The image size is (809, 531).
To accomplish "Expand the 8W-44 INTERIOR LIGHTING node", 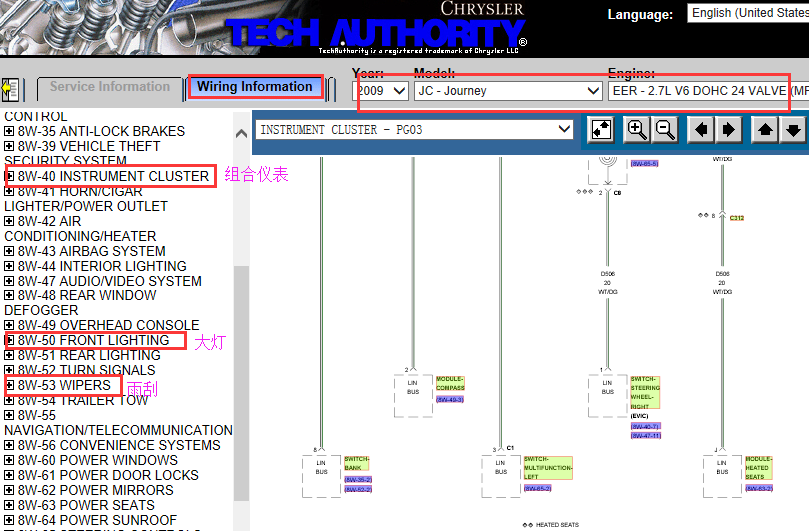I will pyautogui.click(x=9, y=266).
